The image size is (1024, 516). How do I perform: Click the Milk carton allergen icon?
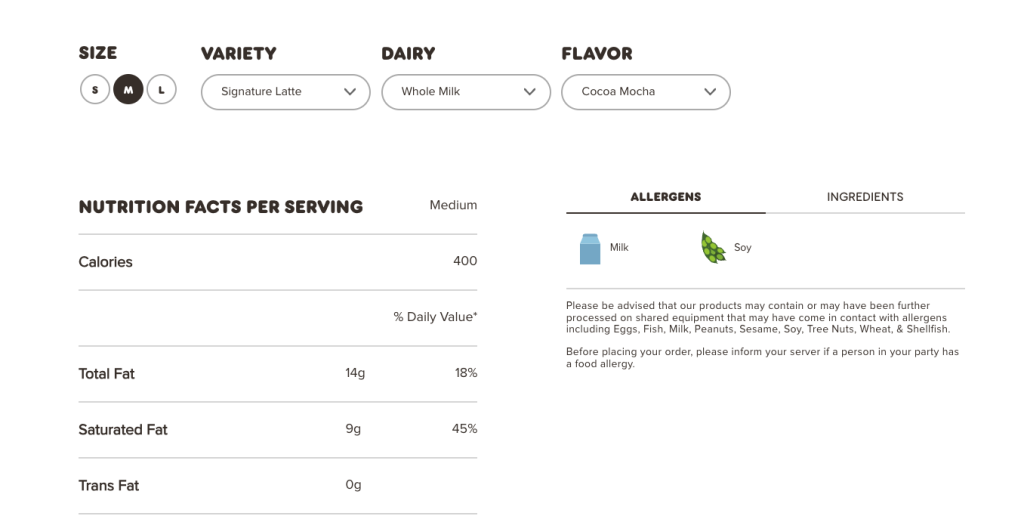[590, 248]
